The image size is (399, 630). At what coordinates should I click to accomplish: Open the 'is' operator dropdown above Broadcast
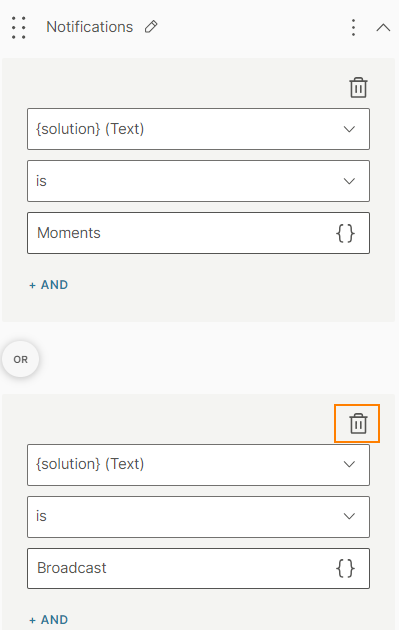point(198,517)
